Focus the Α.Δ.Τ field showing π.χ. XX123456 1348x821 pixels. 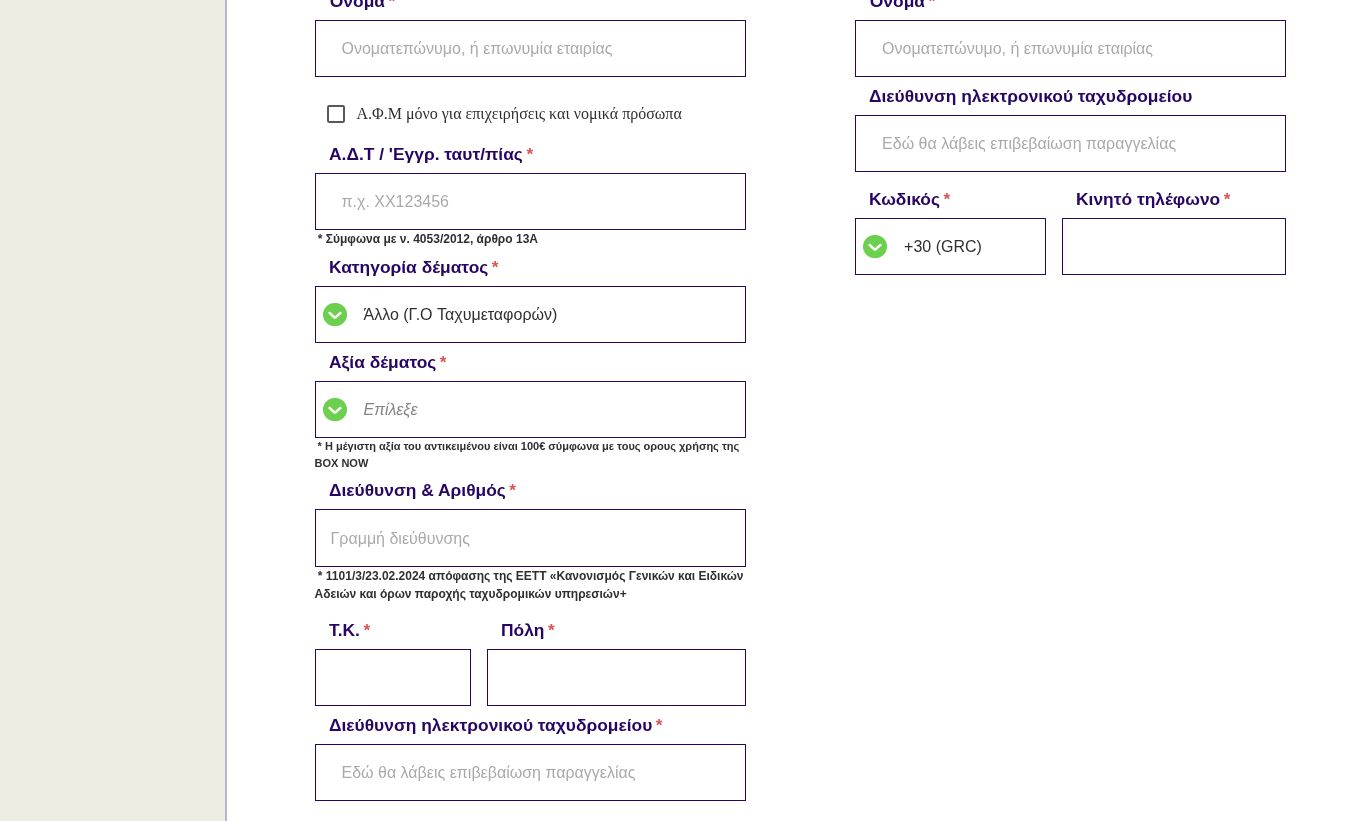click(x=530, y=202)
